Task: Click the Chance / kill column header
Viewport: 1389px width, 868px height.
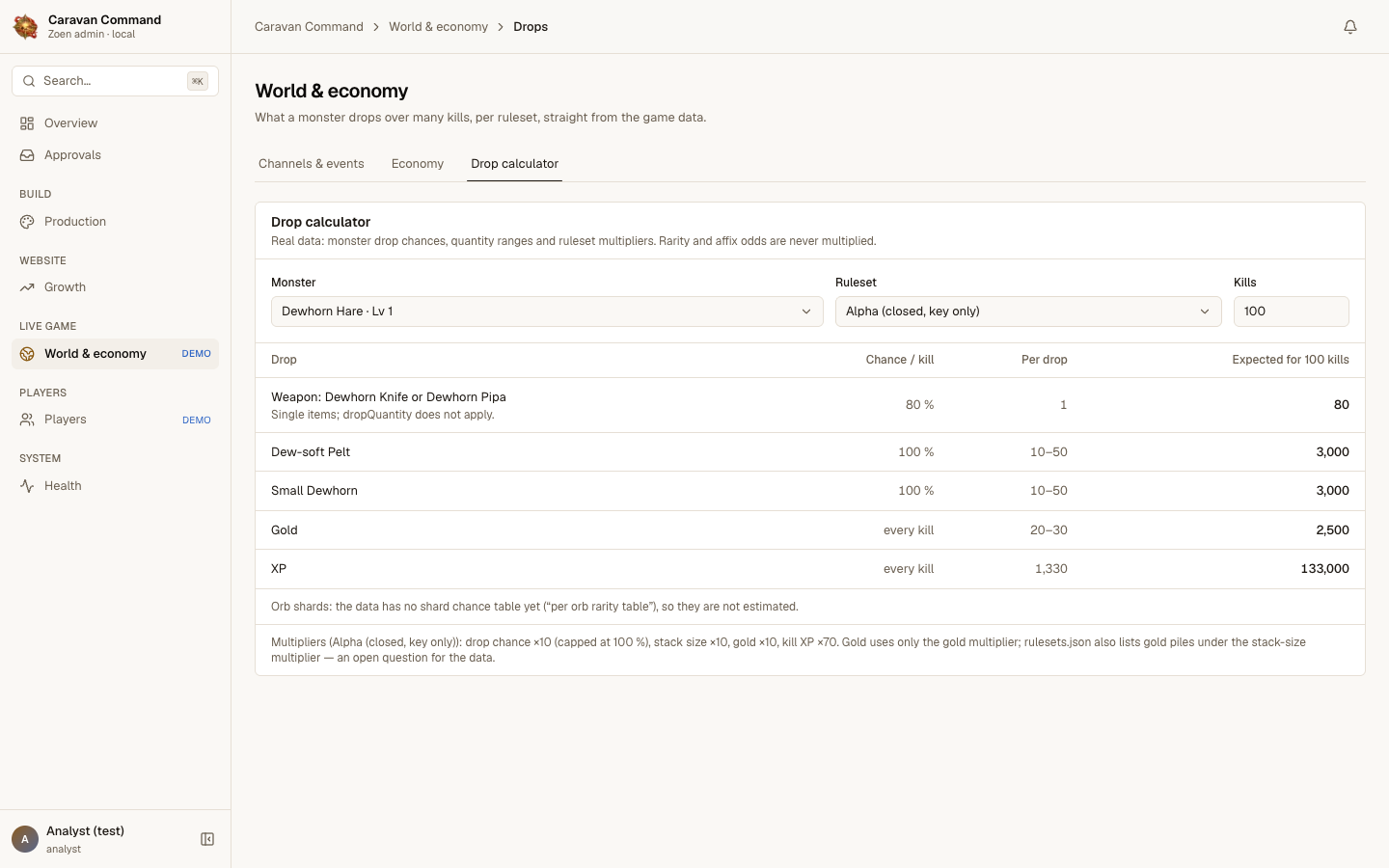Action: click(900, 360)
